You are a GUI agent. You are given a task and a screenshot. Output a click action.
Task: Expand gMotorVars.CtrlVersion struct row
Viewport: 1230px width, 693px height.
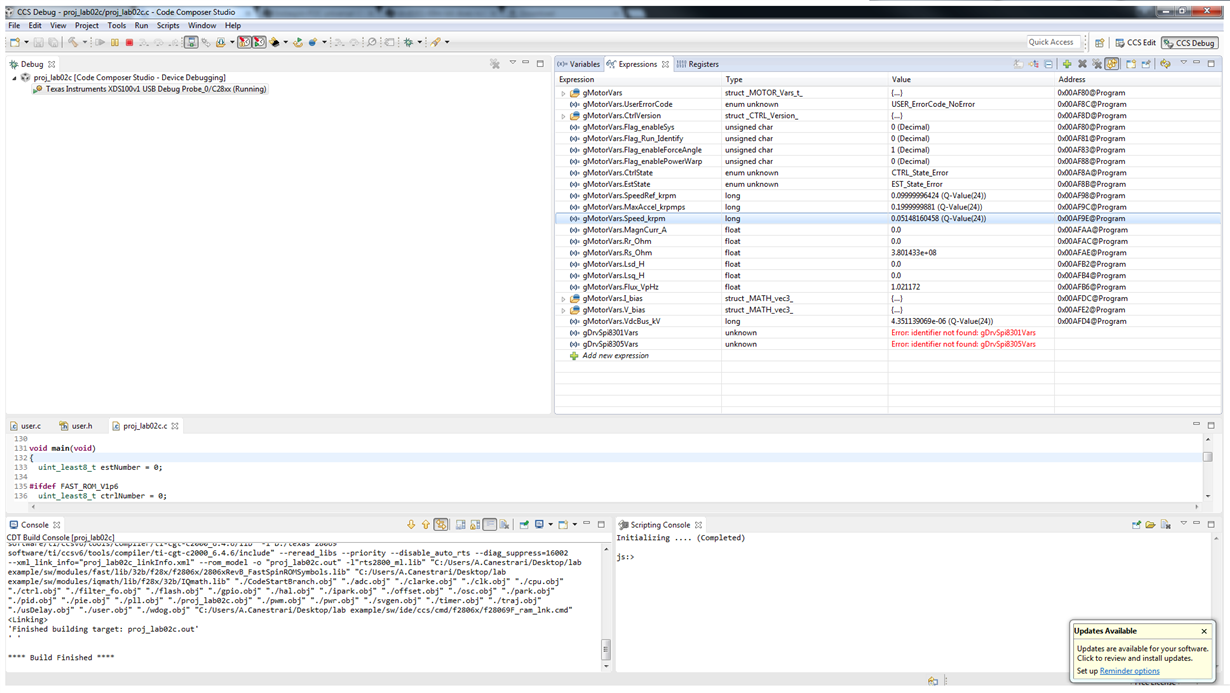(563, 116)
